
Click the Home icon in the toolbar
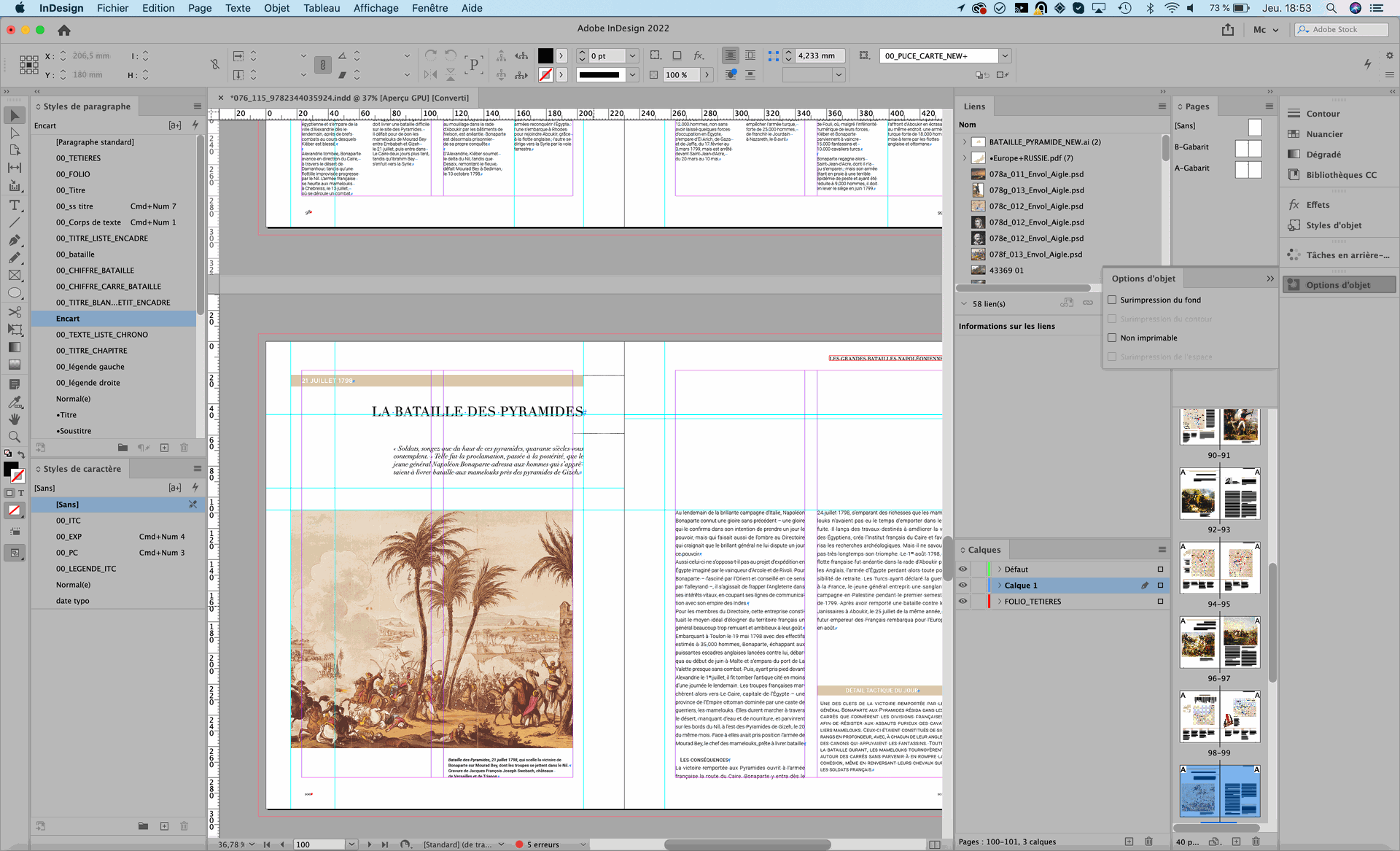64,30
